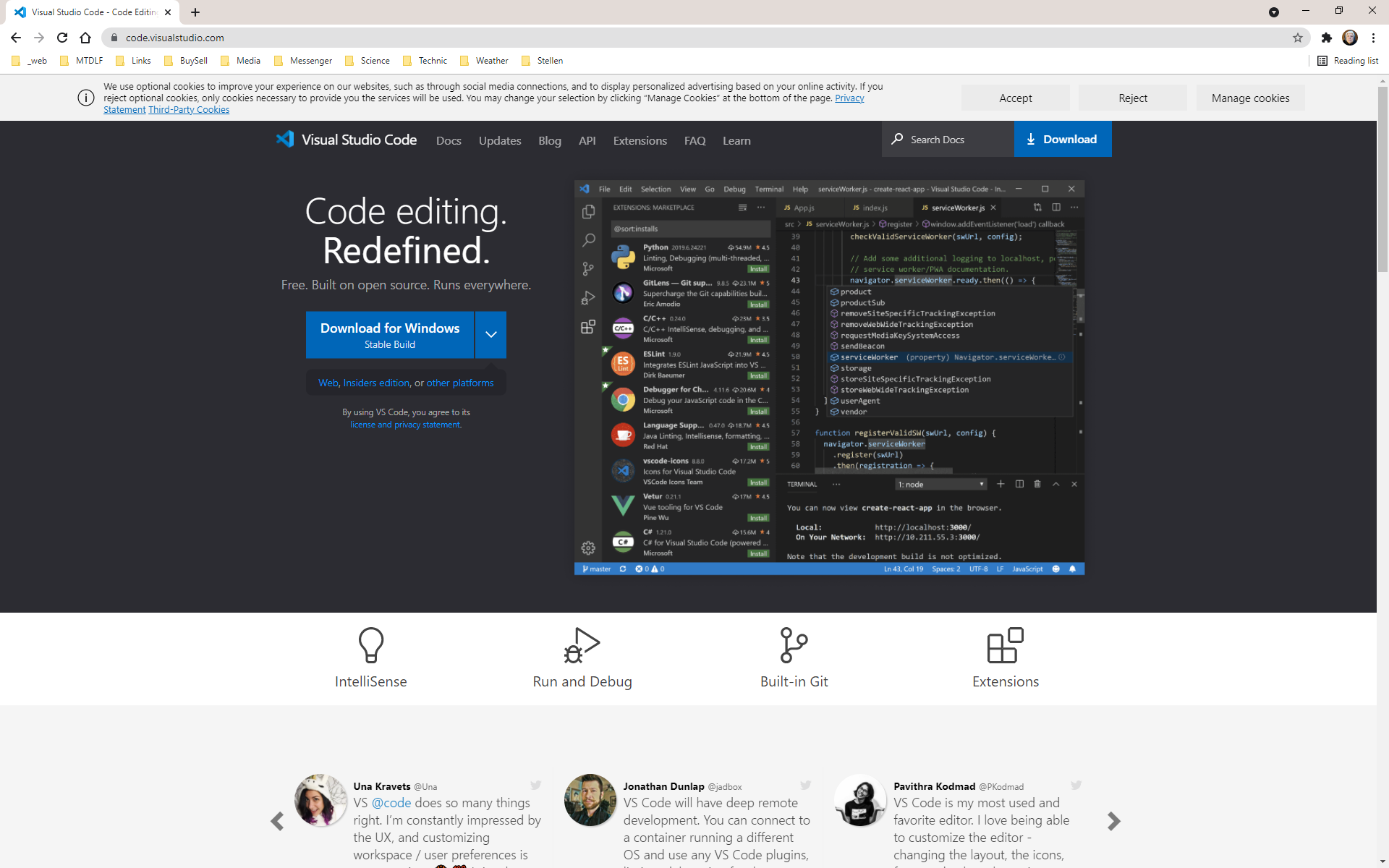Focus the Search Docs field
Viewport: 1389px width, 868px height.
(x=948, y=139)
